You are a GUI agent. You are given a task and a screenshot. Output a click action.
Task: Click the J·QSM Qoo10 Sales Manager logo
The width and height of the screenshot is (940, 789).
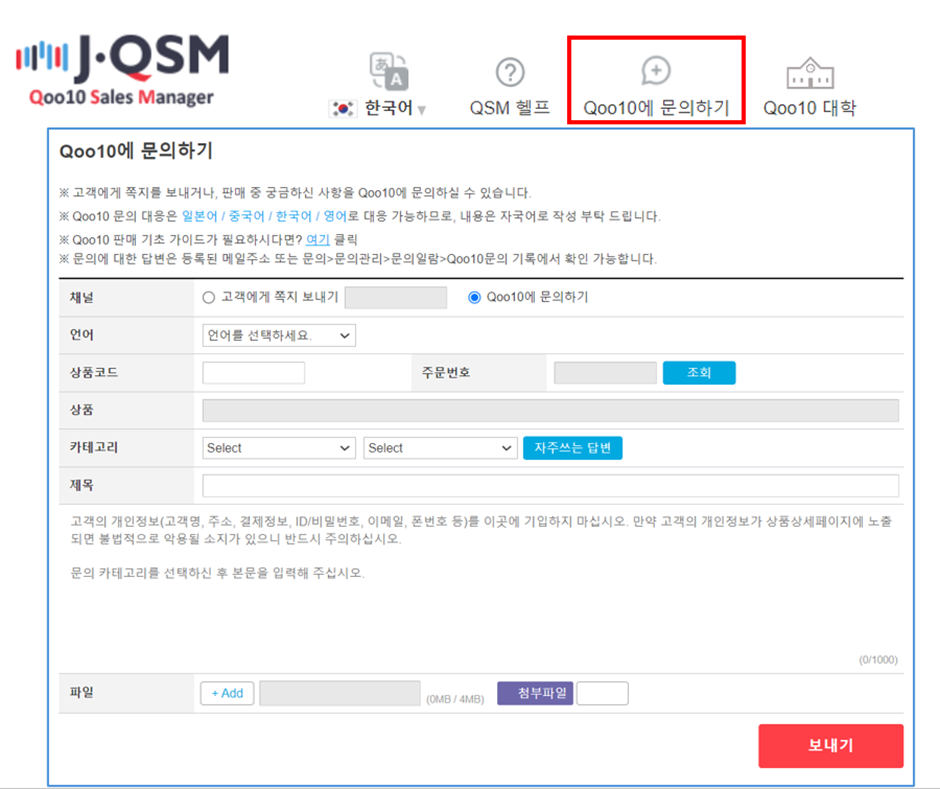tap(122, 70)
